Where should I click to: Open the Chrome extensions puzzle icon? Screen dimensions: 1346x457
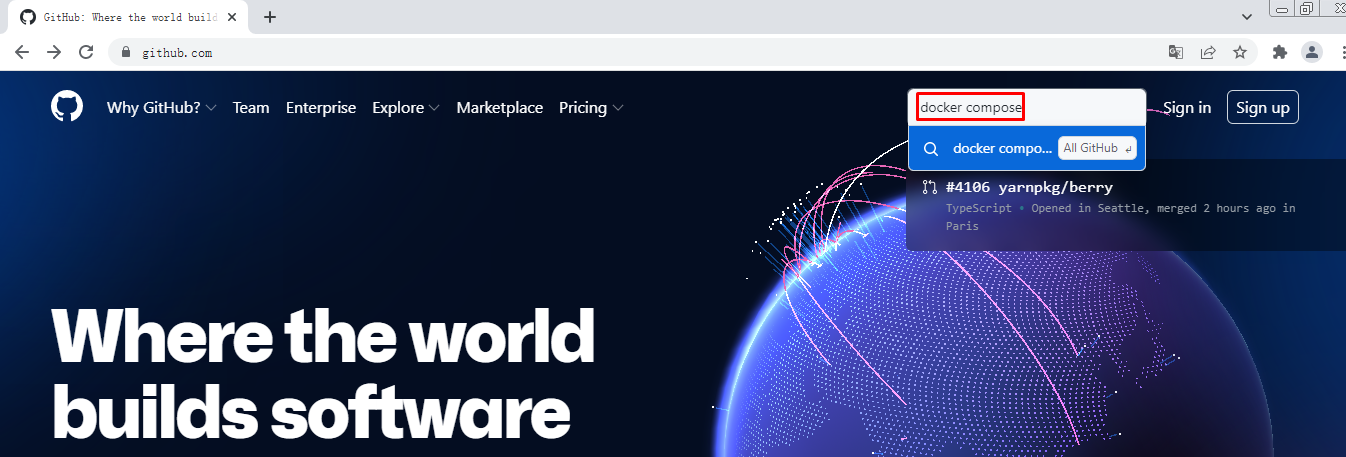tap(1279, 53)
